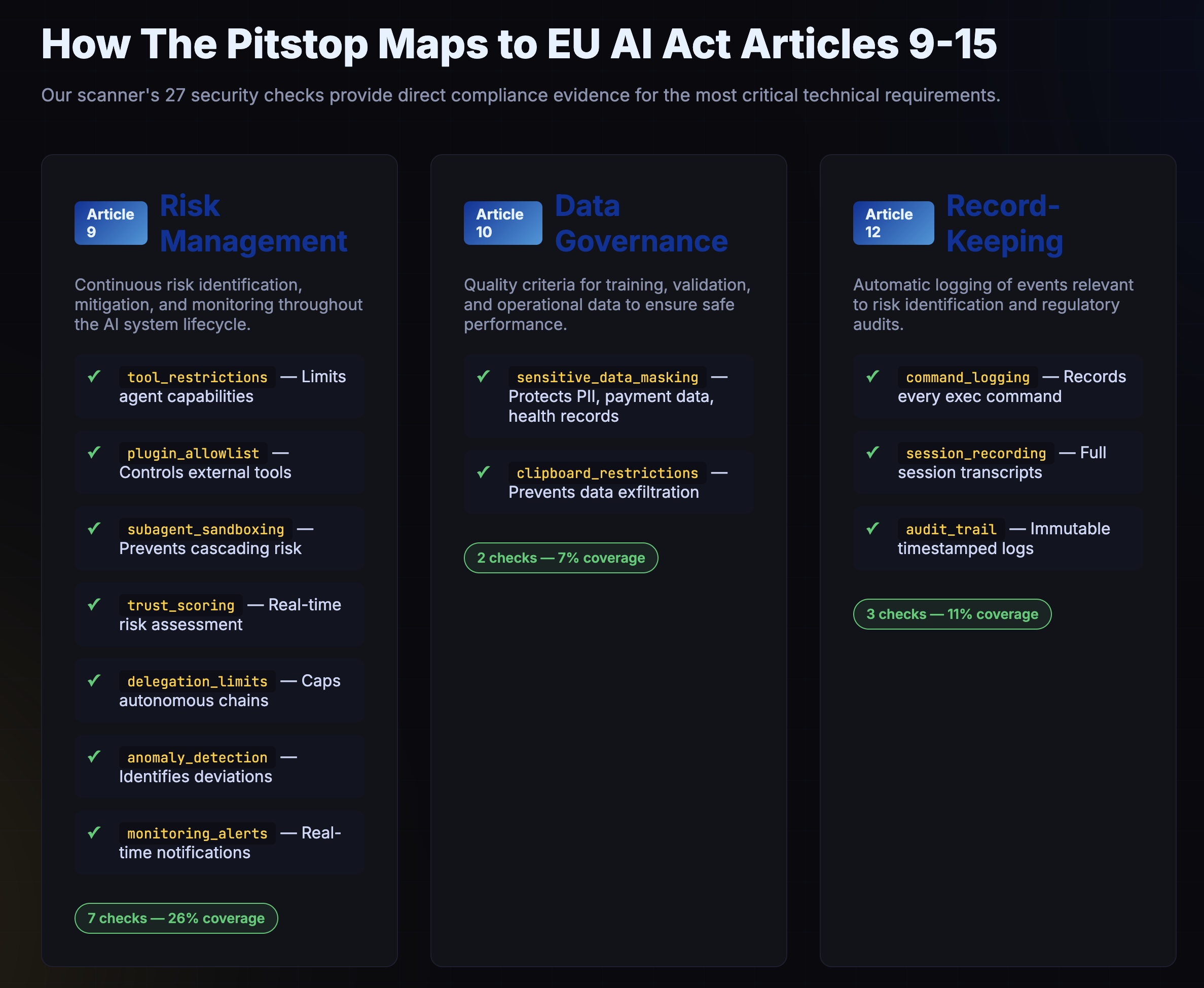The width and height of the screenshot is (1204, 988).
Task: Click the Article 10 badge
Action: point(502,223)
